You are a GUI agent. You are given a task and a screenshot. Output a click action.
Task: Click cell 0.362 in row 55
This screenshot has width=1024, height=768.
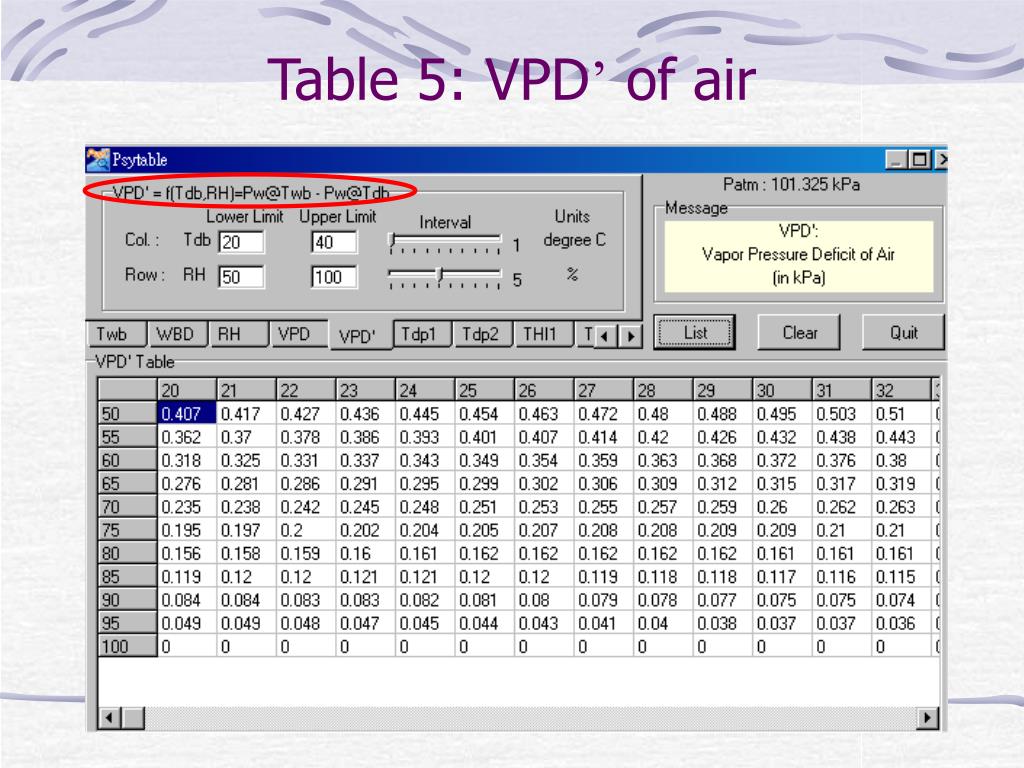[187, 437]
